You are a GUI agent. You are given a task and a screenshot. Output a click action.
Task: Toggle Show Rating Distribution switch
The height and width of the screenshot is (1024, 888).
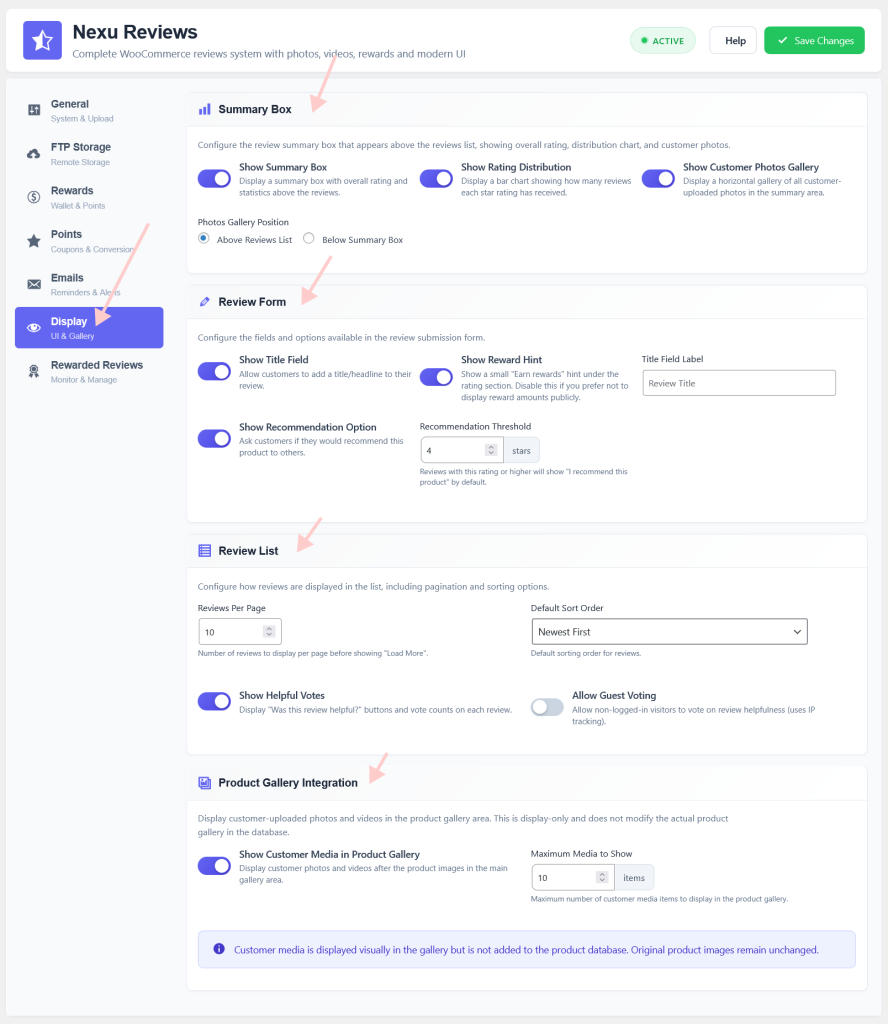(436, 179)
